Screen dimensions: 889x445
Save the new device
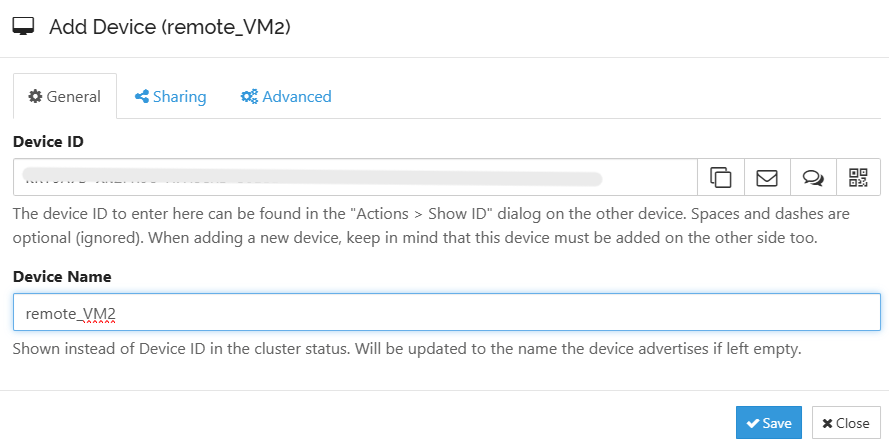pos(768,423)
